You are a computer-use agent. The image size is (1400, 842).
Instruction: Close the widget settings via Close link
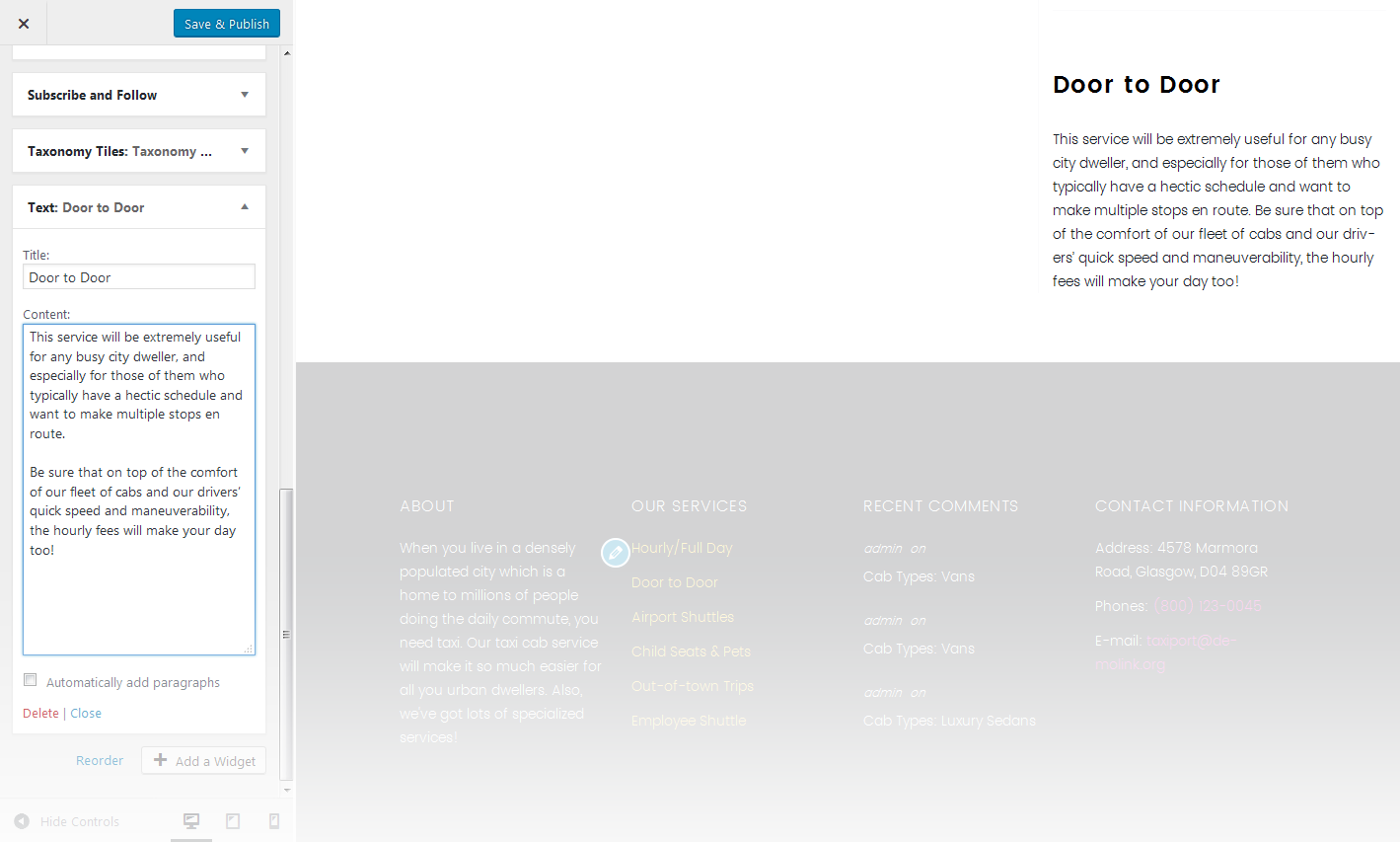coord(86,713)
